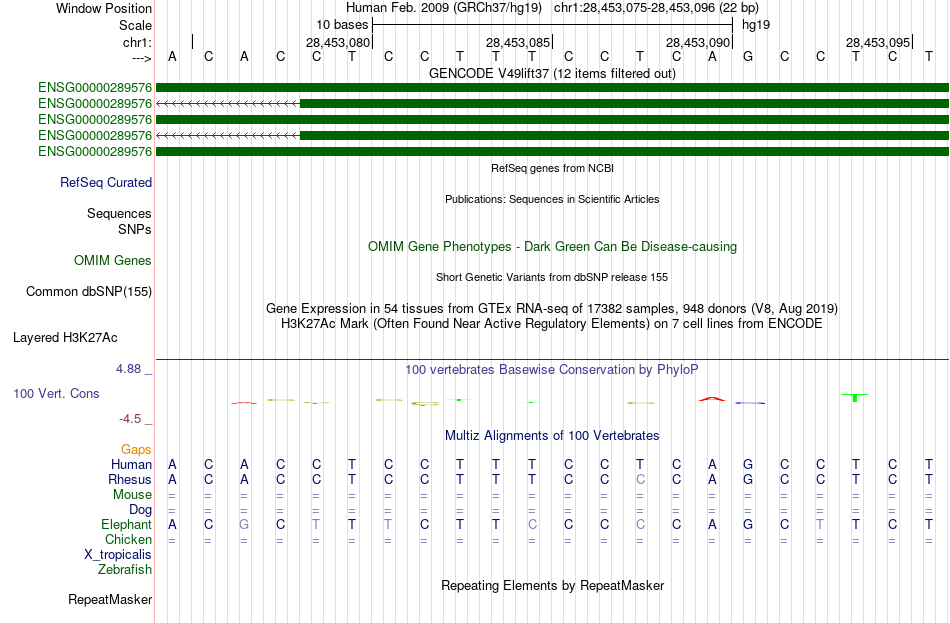Click the blue PhyloP mark under base G
This screenshot has height=623, width=950.
[750, 403]
